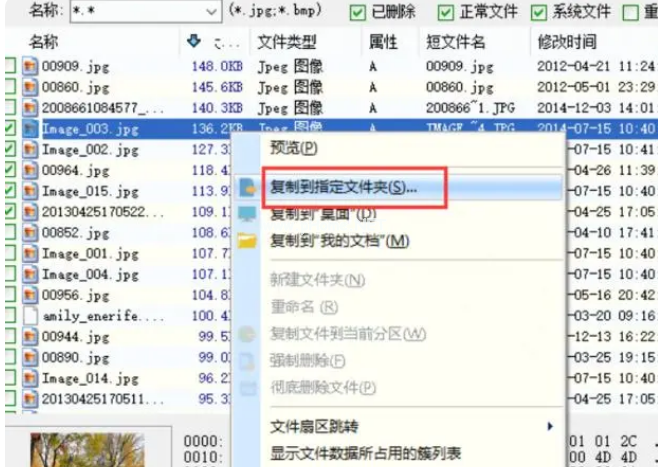Click the 00956.jpg file icon

tap(32, 295)
